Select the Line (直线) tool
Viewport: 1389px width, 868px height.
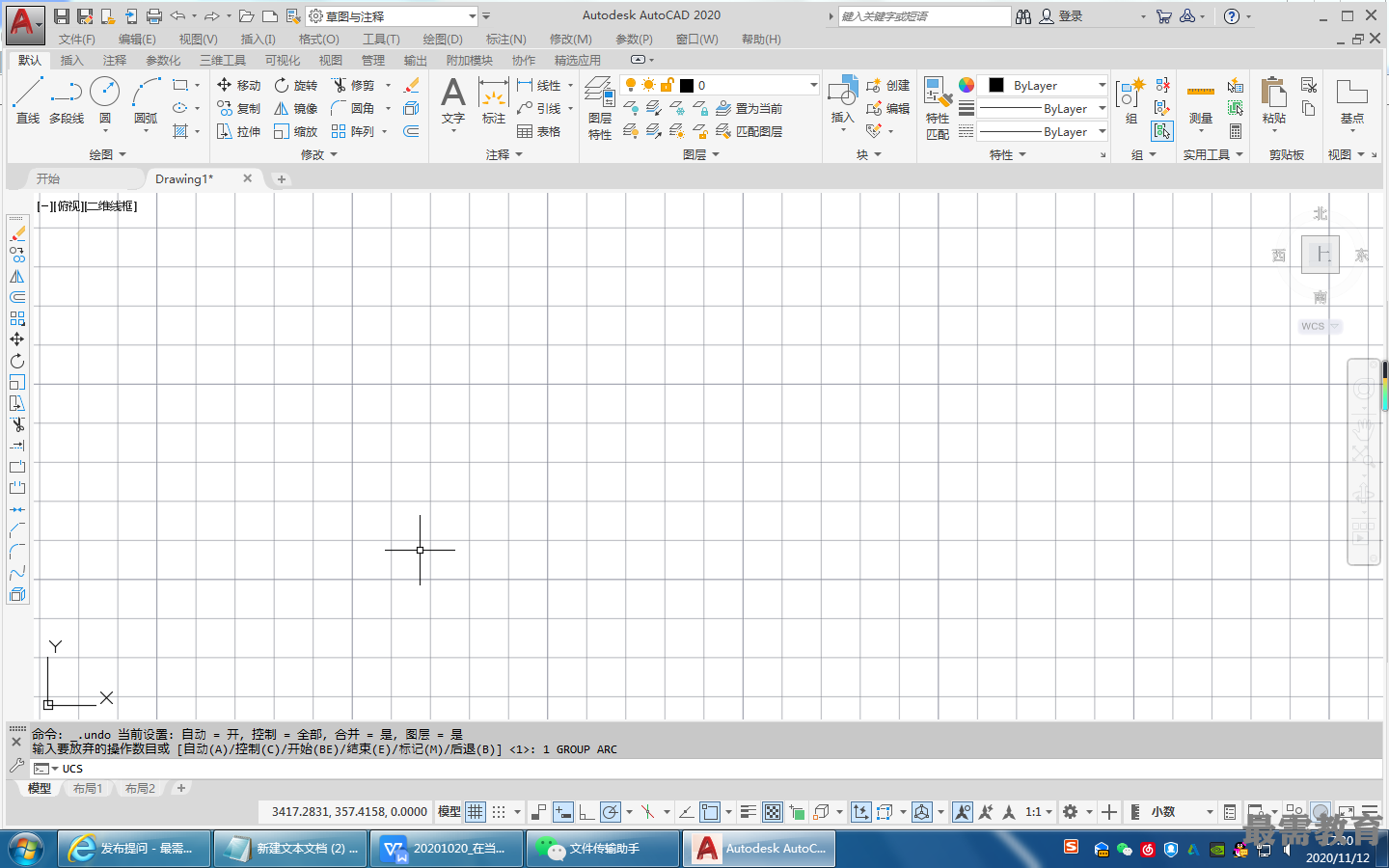(x=28, y=100)
